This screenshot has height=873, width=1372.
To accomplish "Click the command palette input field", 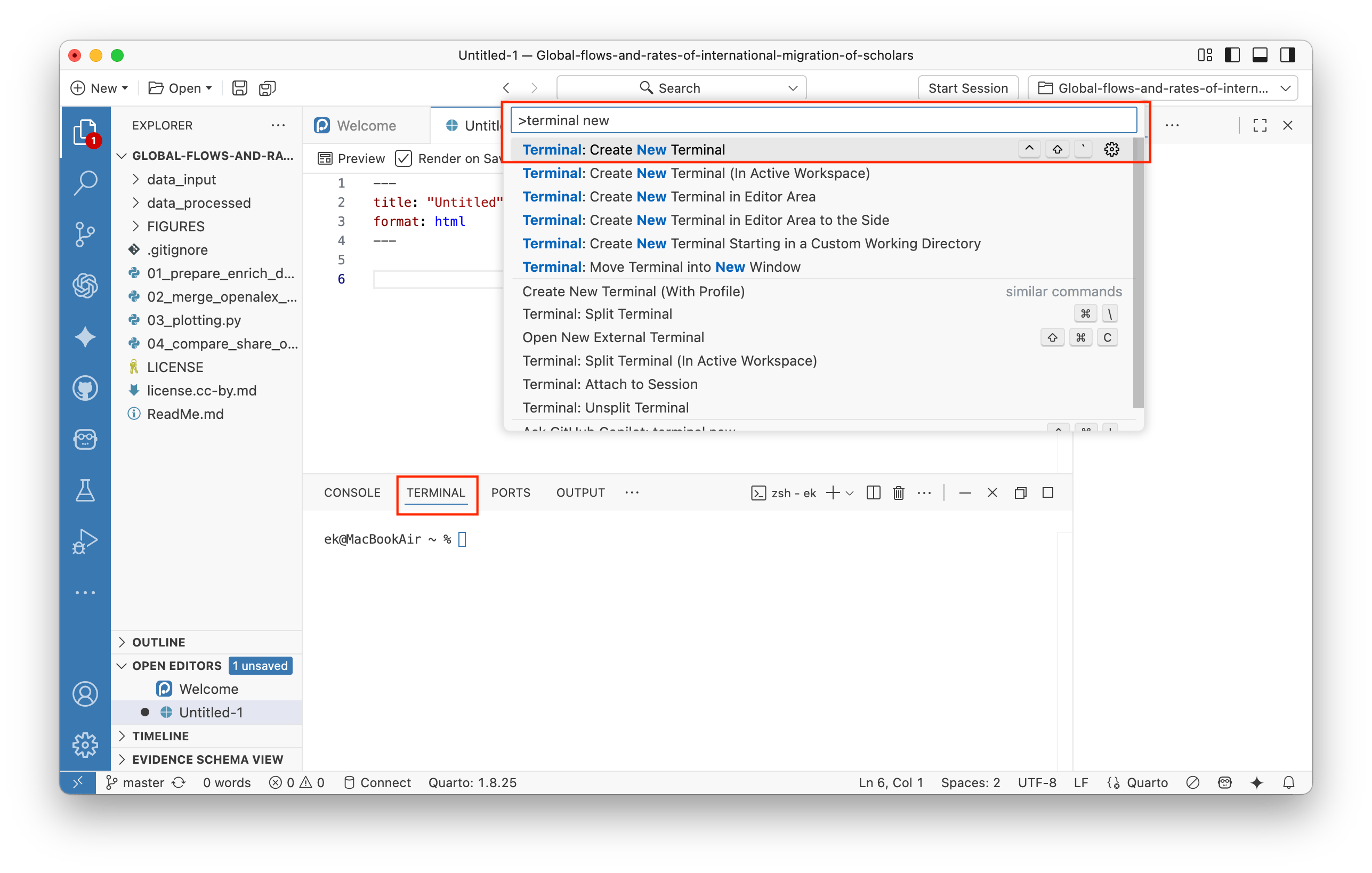I will [x=823, y=120].
